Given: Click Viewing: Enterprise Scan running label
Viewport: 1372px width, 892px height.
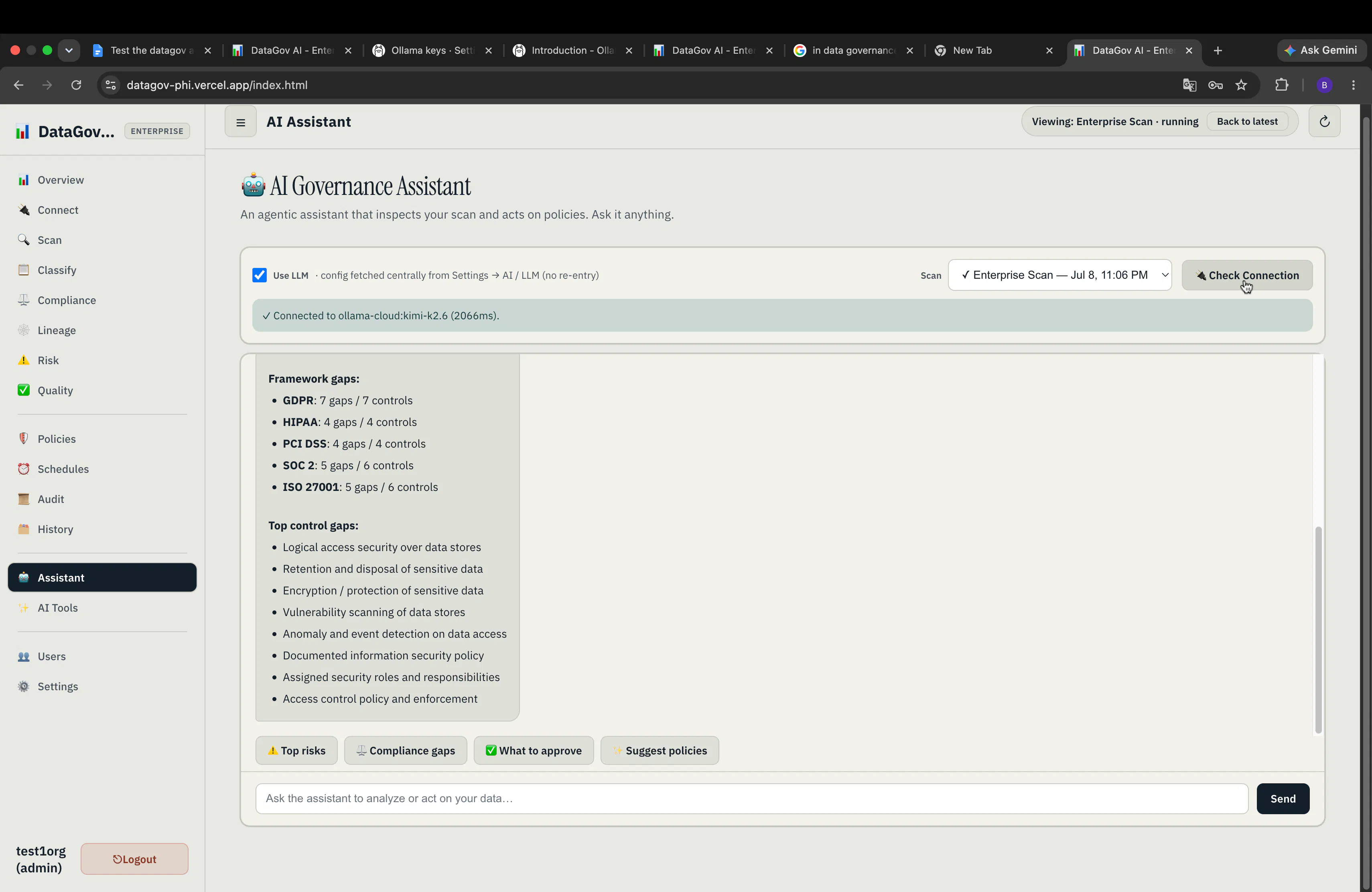Looking at the screenshot, I should click(x=1114, y=122).
